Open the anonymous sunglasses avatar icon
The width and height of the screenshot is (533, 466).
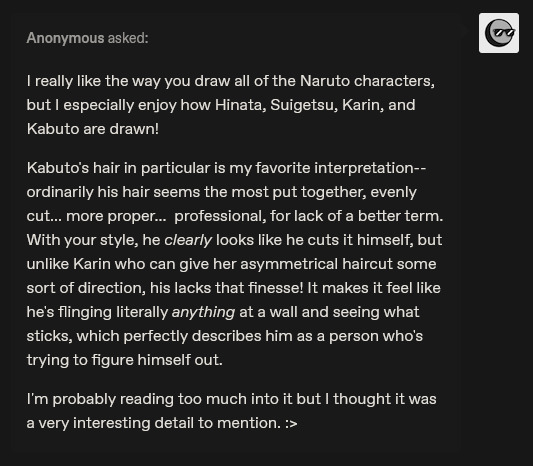click(x=499, y=33)
